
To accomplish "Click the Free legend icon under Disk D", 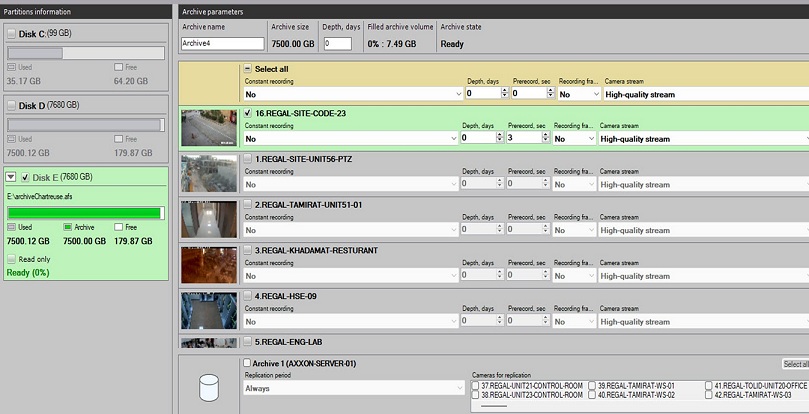I will (118, 140).
